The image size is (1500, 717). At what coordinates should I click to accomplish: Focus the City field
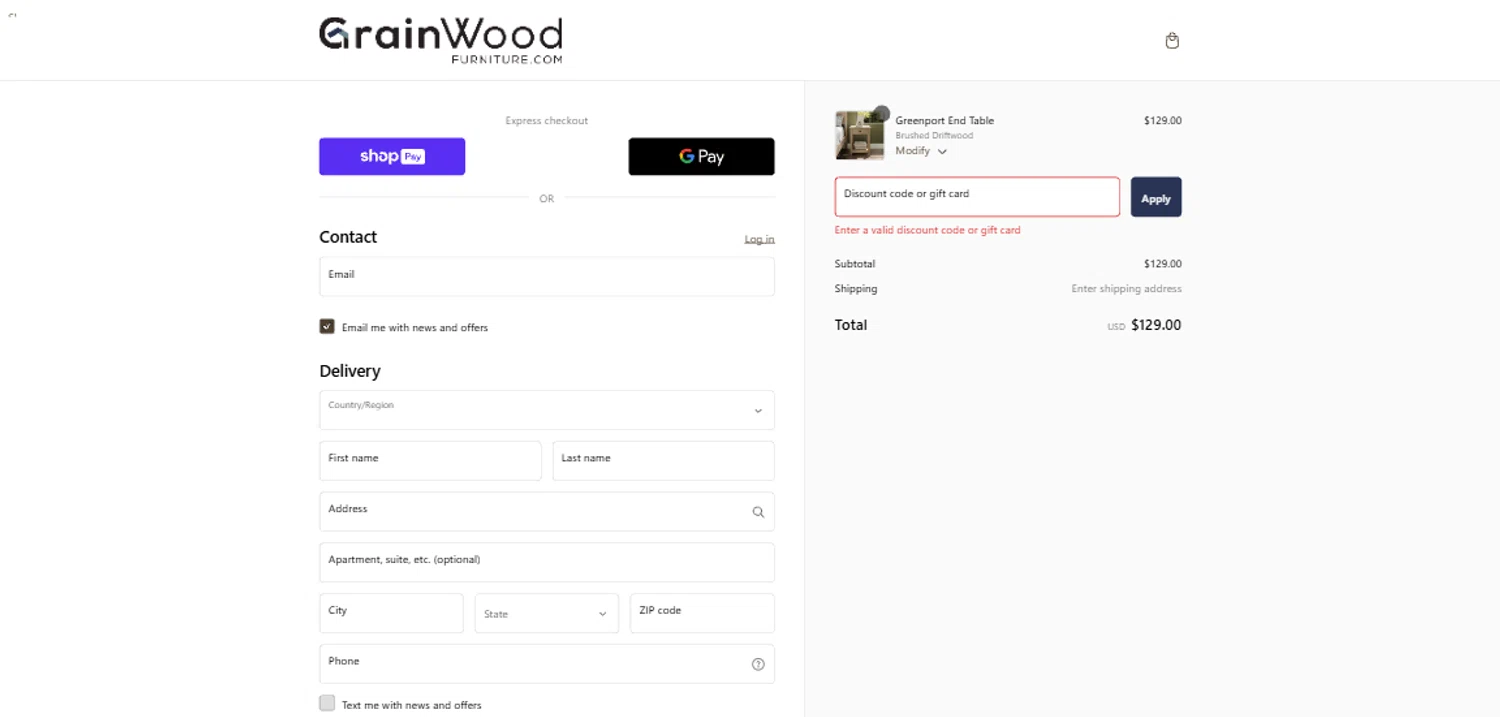point(391,613)
